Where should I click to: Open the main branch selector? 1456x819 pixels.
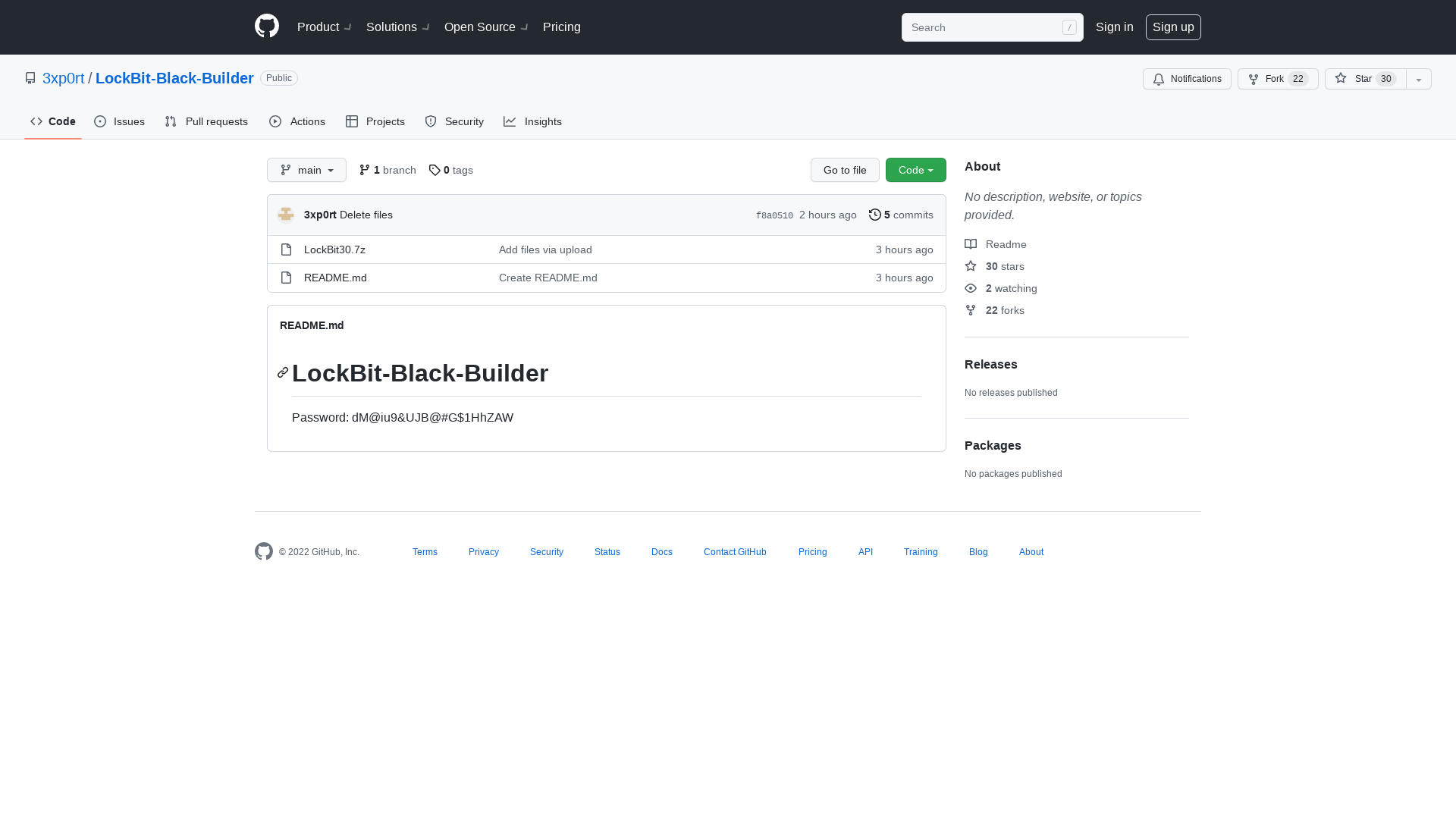pos(306,170)
